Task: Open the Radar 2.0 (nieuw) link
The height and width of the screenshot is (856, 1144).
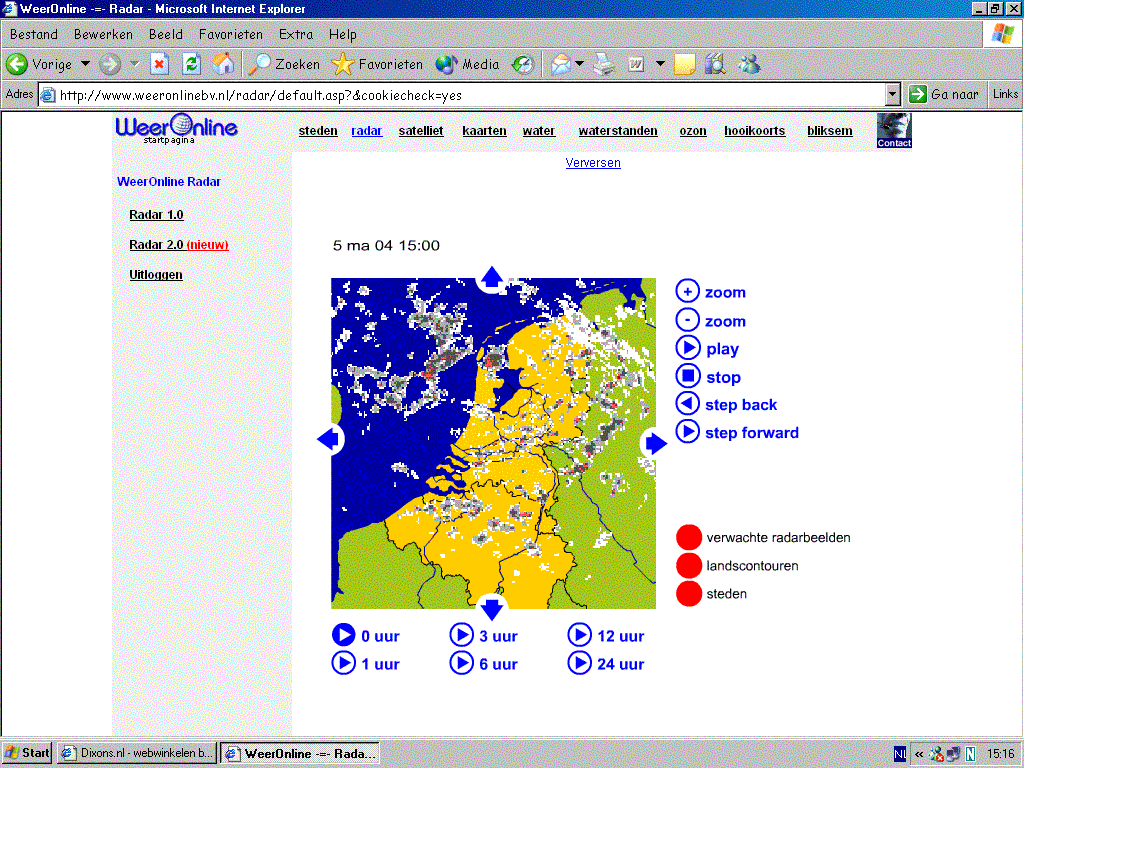Action: pos(179,244)
